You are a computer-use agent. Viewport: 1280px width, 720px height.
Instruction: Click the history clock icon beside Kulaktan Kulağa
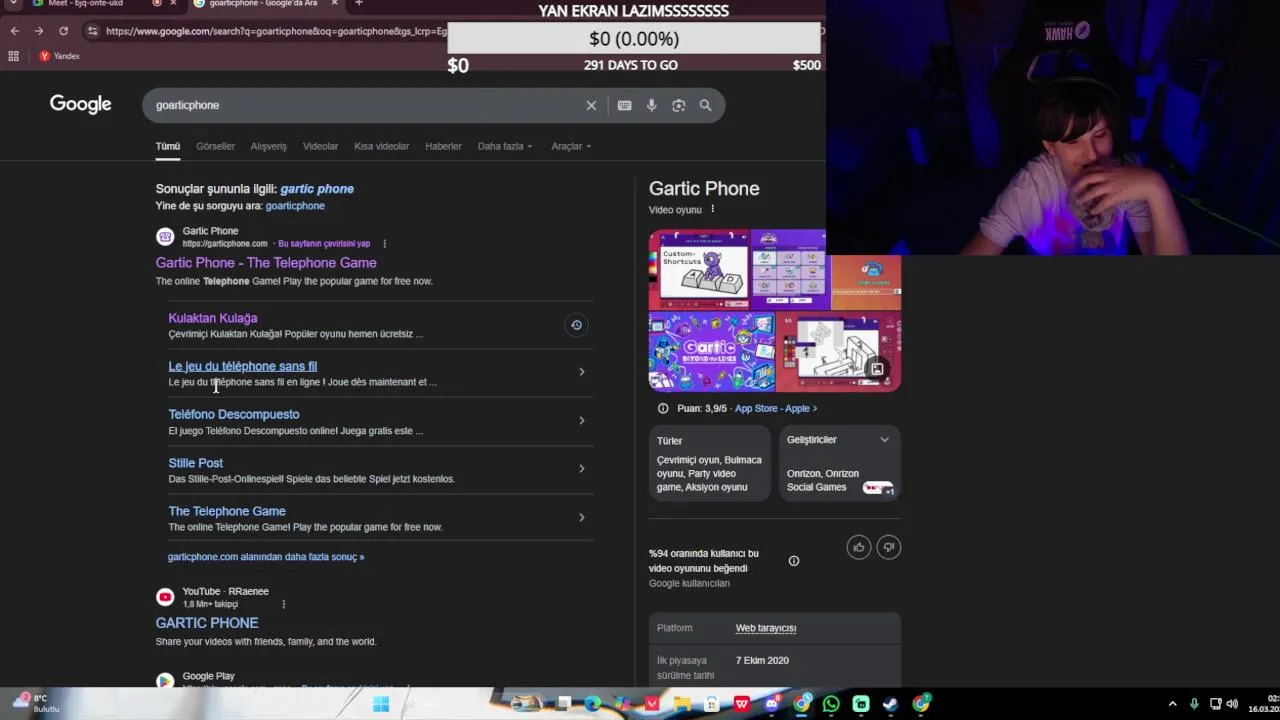click(576, 325)
